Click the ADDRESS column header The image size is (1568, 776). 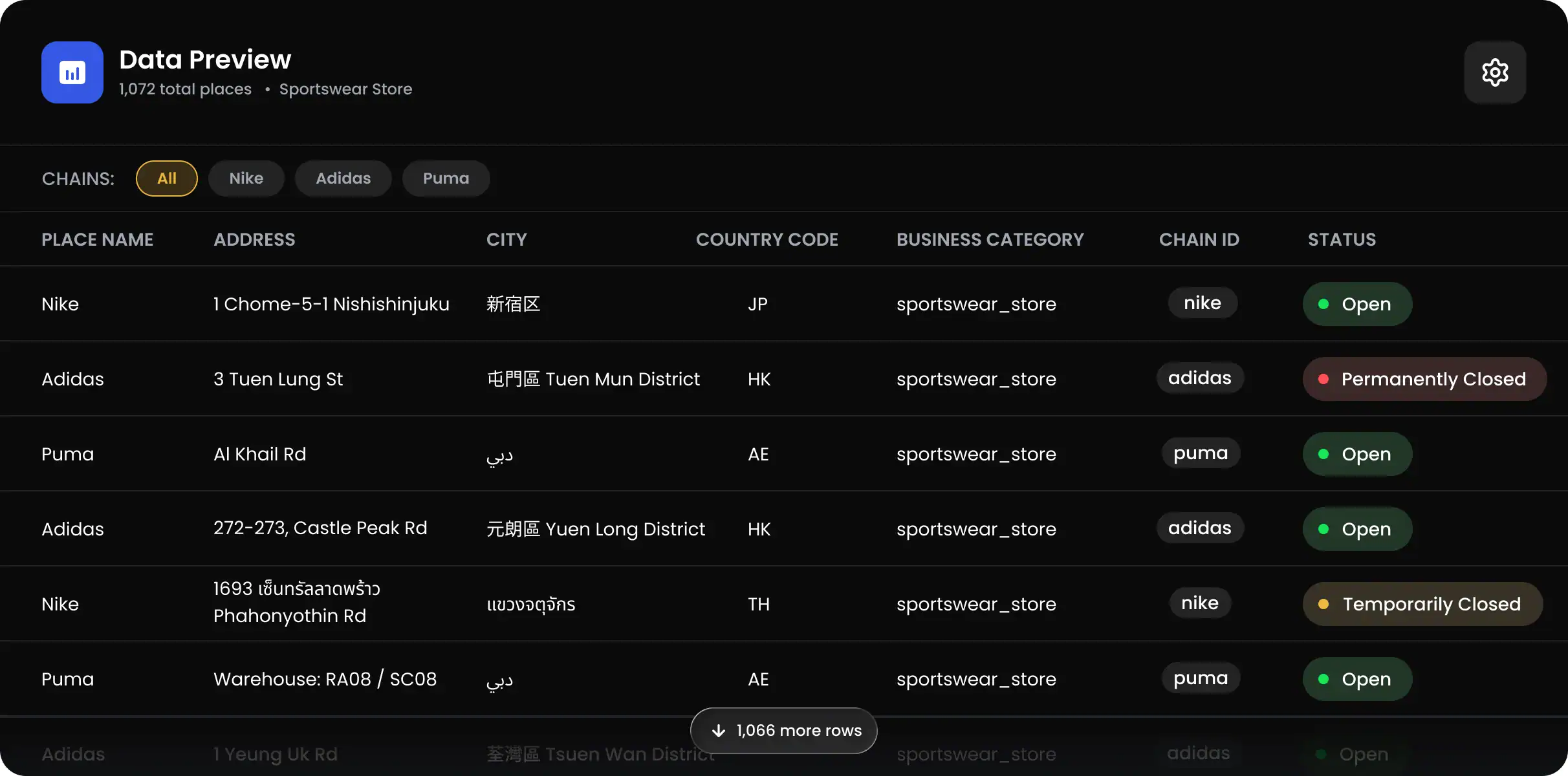pos(254,240)
